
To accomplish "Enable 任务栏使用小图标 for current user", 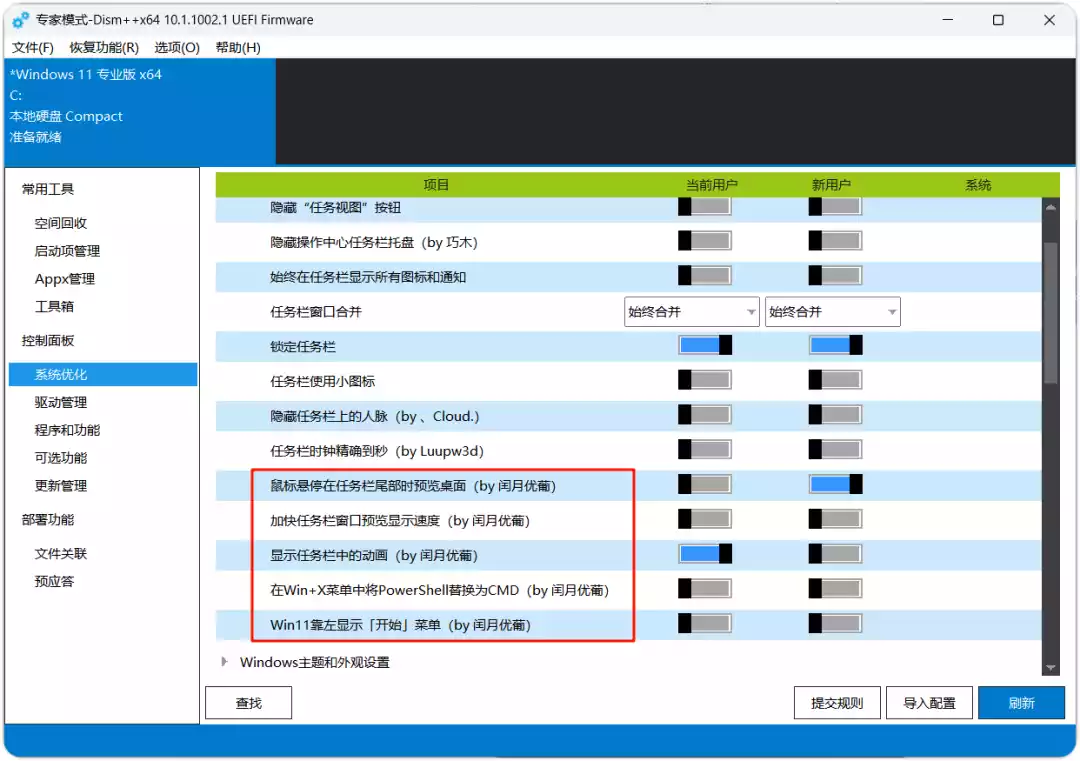I will click(705, 379).
